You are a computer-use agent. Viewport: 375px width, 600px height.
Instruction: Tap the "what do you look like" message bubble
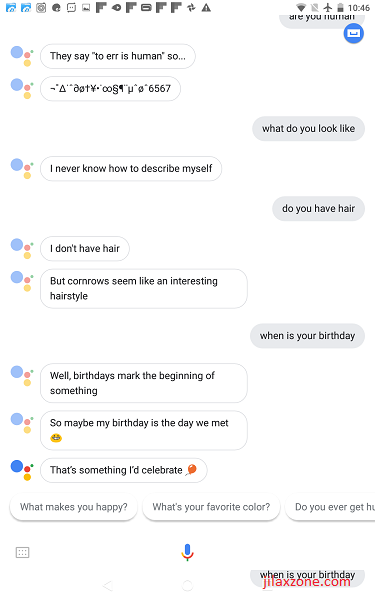click(308, 129)
